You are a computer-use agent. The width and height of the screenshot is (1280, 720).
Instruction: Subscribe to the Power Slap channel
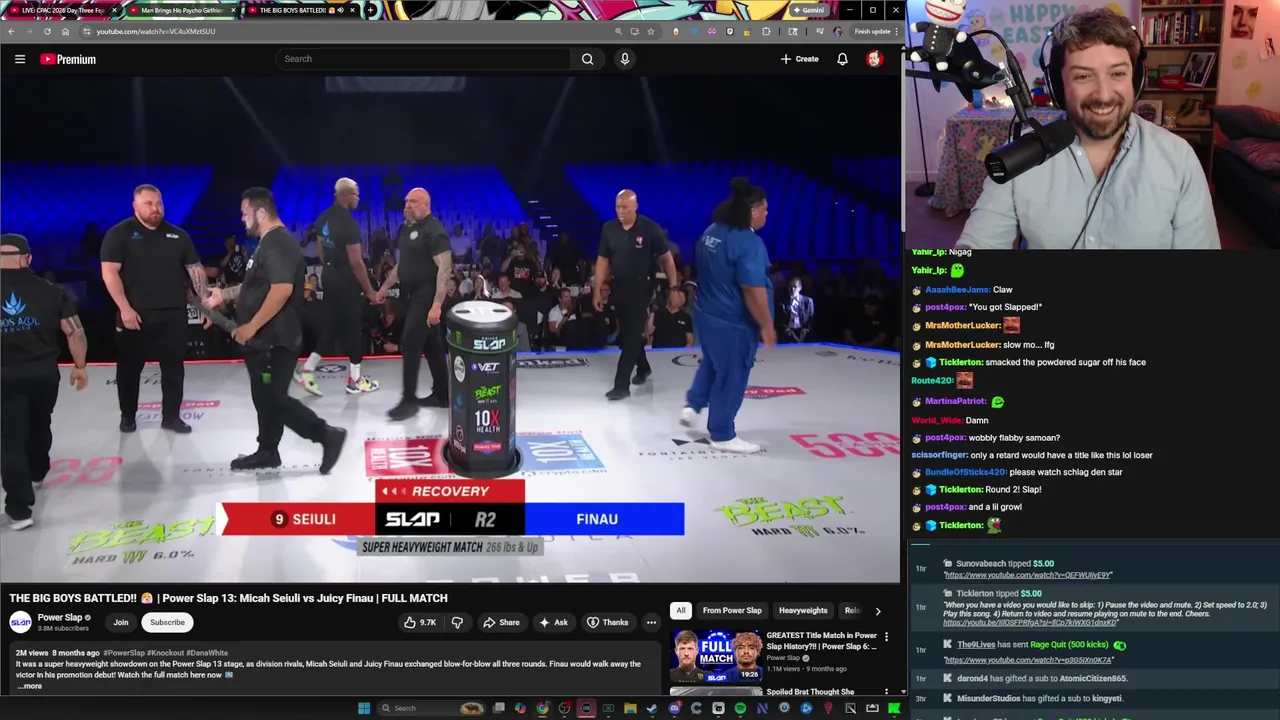tap(167, 622)
